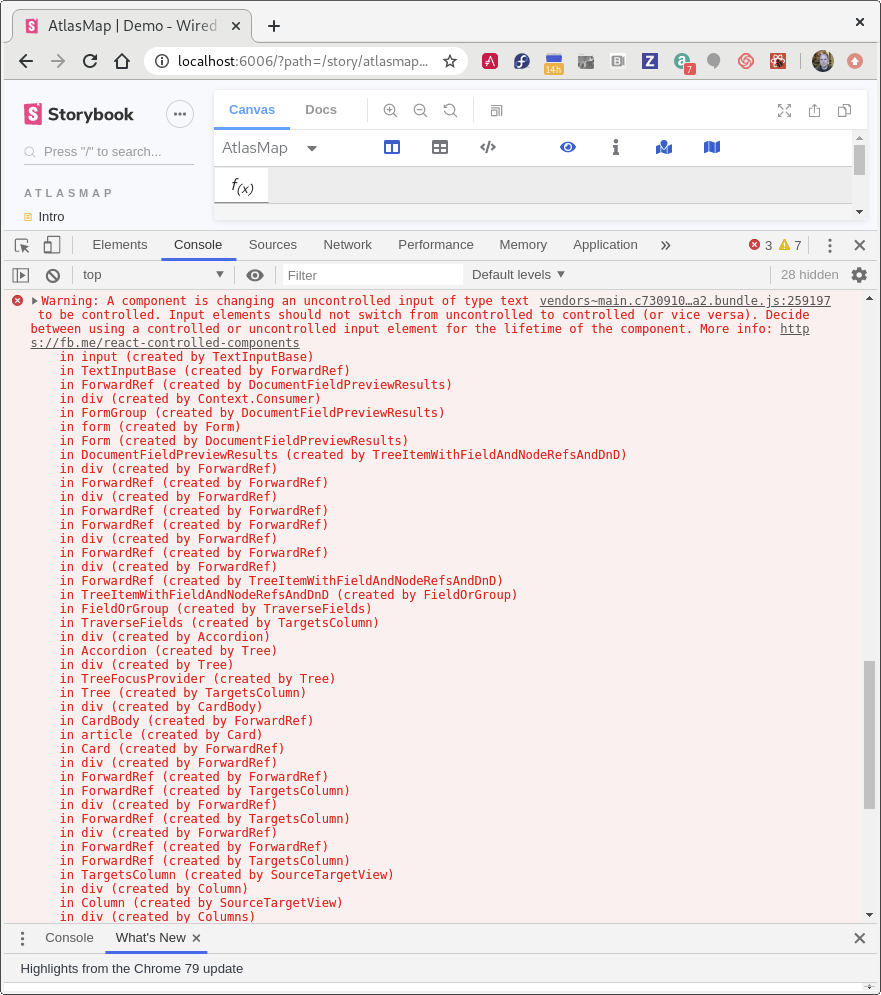This screenshot has height=995, width=881.
Task: Expand the AtlasMap story dropdown arrow
Action: (310, 146)
